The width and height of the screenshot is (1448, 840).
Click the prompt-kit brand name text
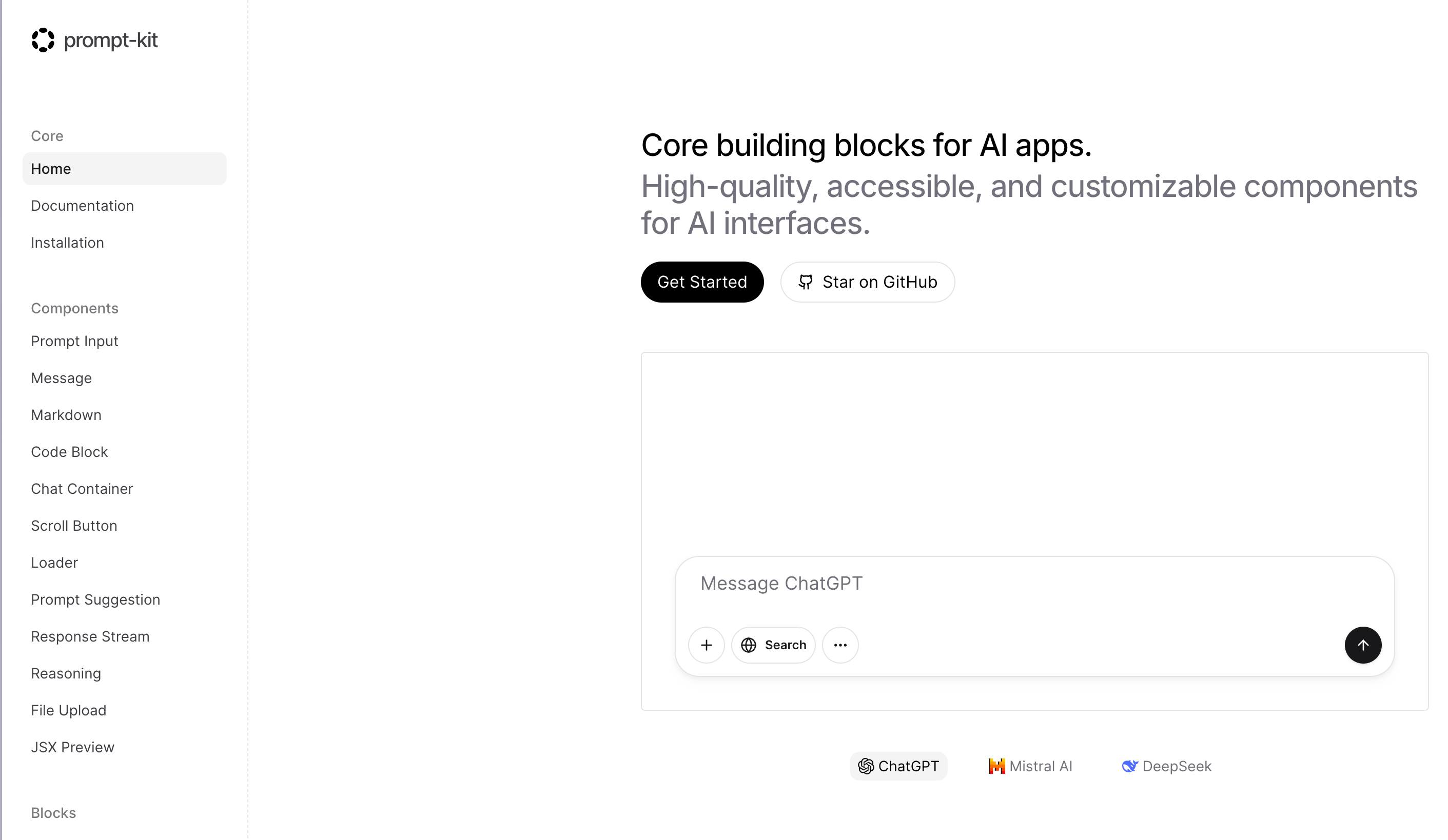[x=110, y=40]
